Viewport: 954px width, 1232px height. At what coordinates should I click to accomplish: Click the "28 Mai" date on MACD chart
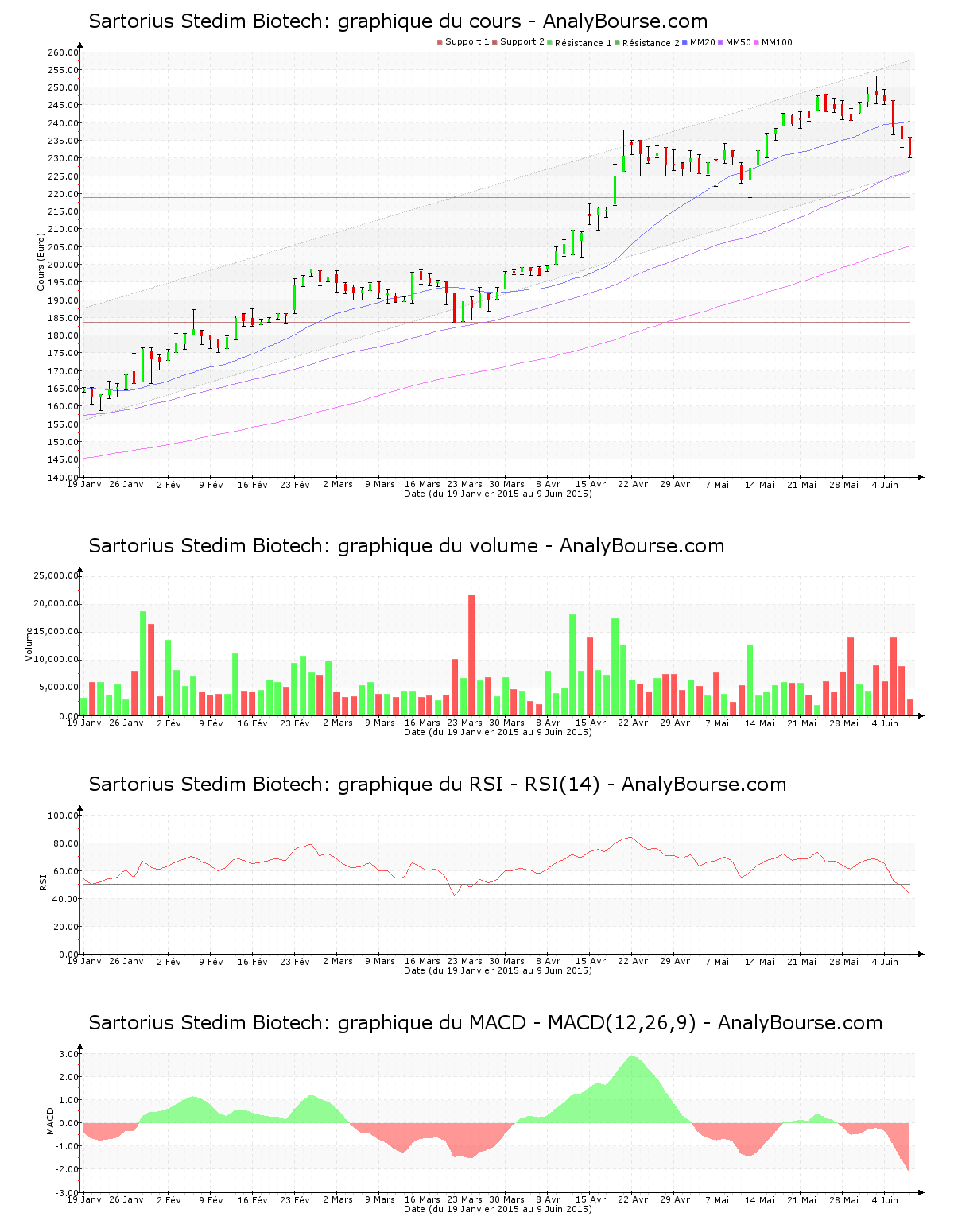844,1199
